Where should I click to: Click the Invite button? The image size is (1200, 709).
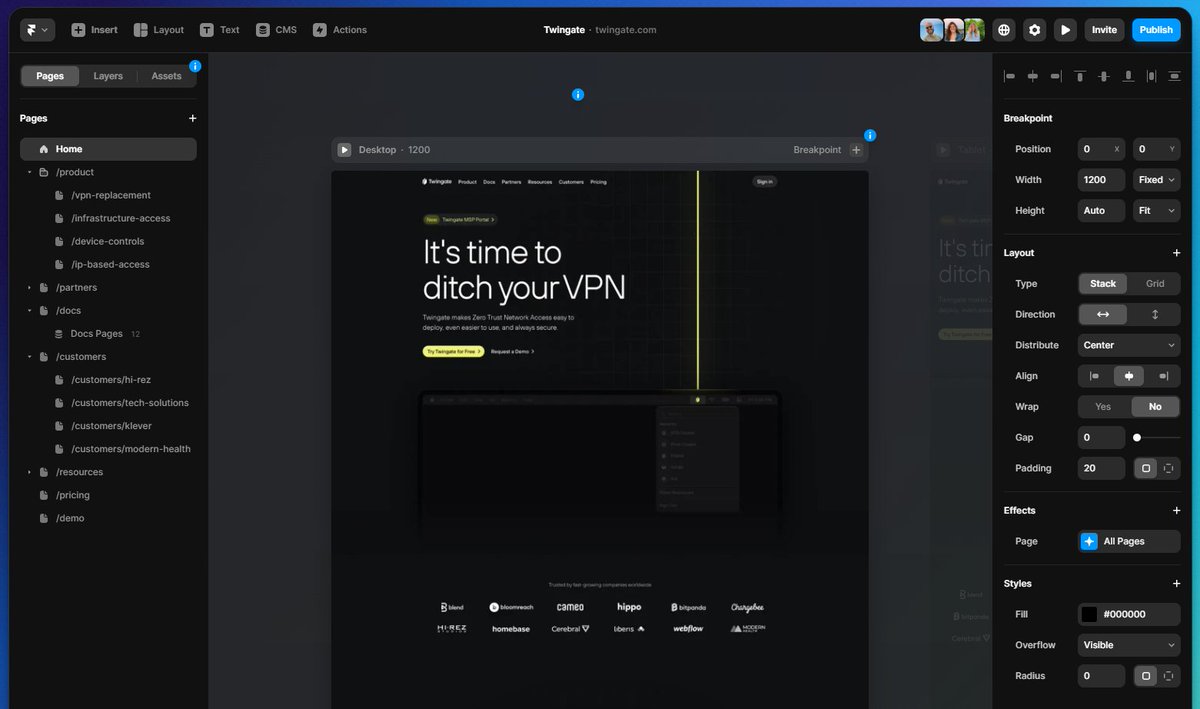1104,30
